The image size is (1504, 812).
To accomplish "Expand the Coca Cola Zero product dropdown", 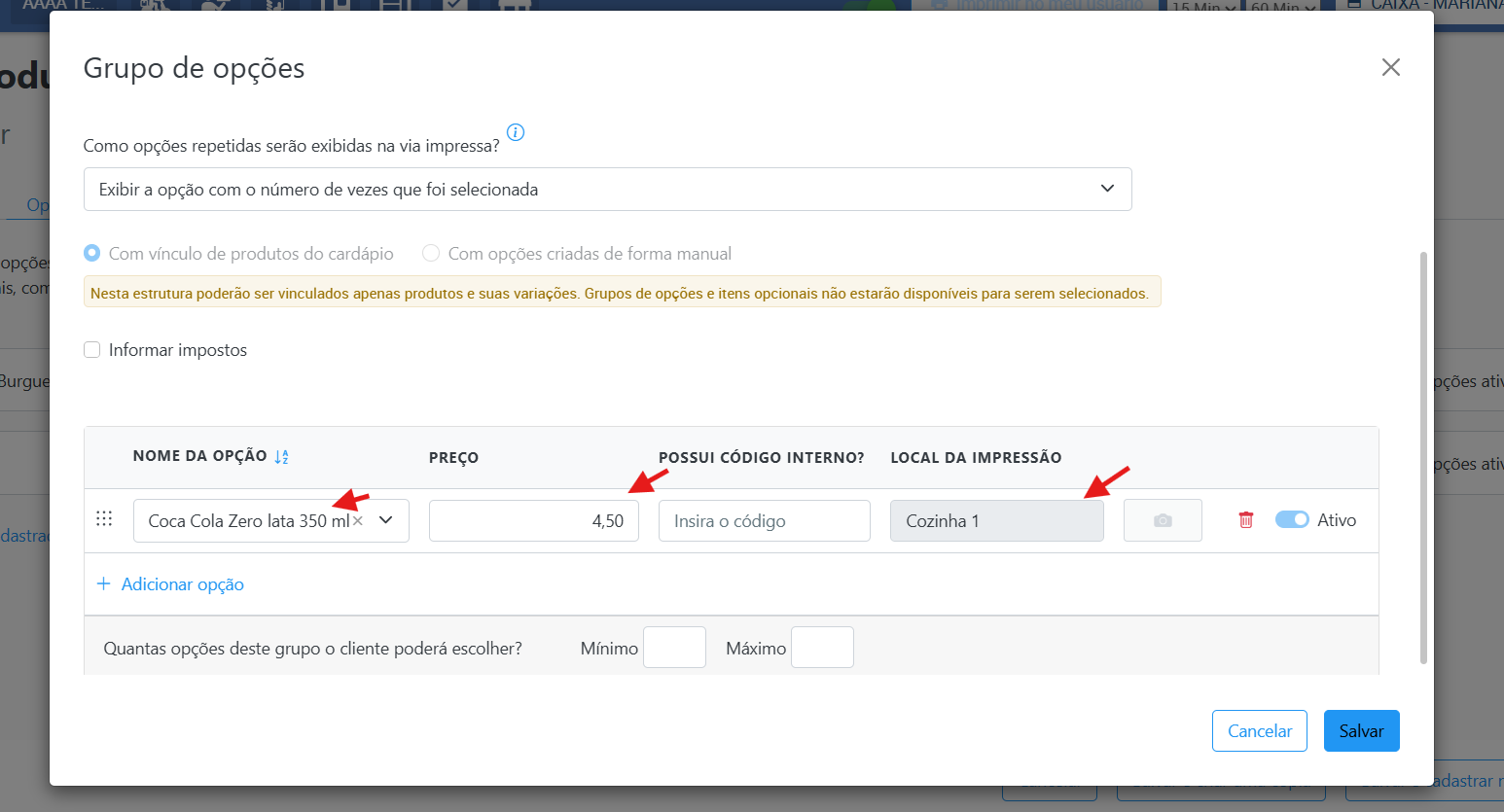I will click(x=386, y=521).
